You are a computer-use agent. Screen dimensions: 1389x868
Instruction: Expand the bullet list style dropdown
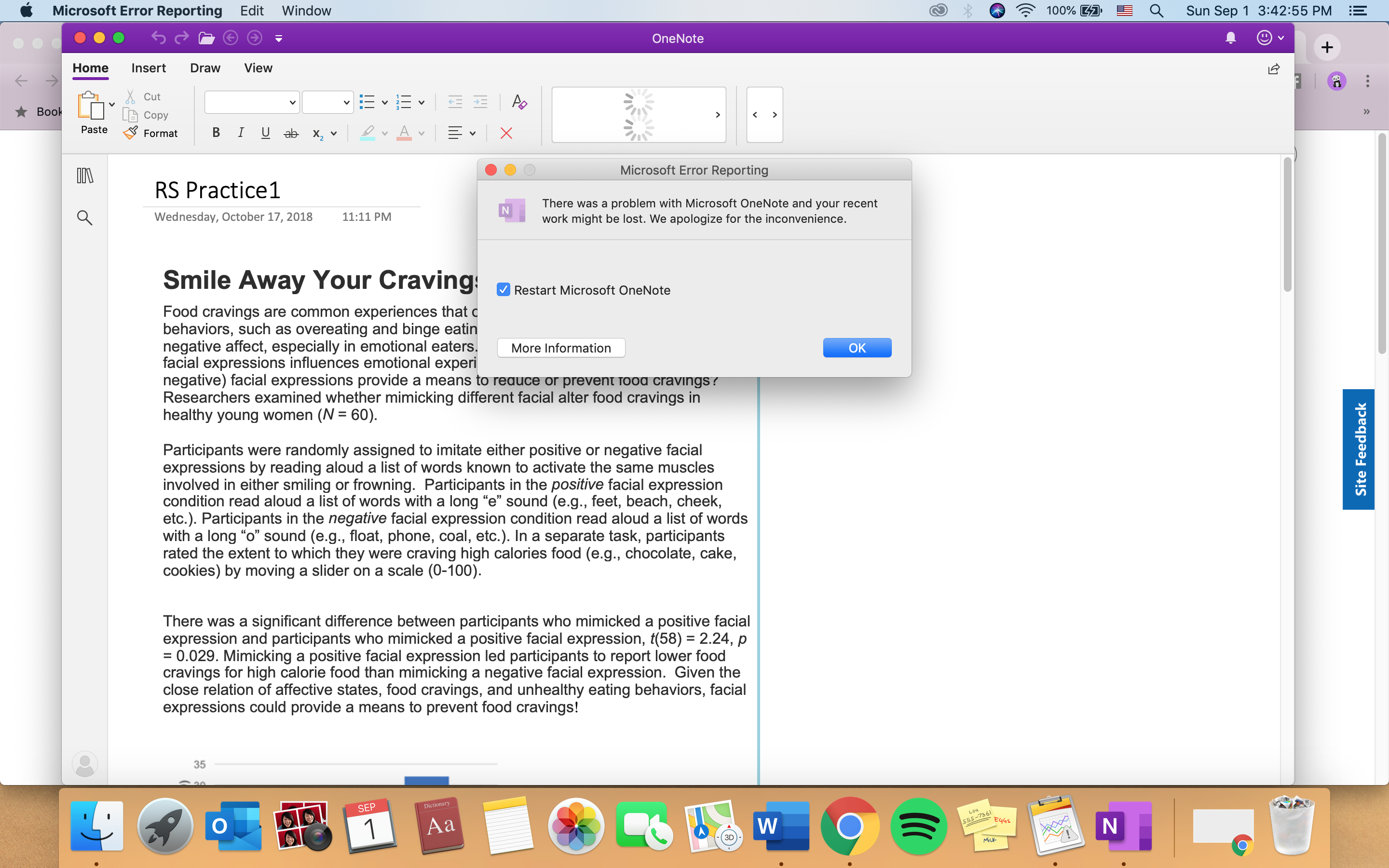384,103
